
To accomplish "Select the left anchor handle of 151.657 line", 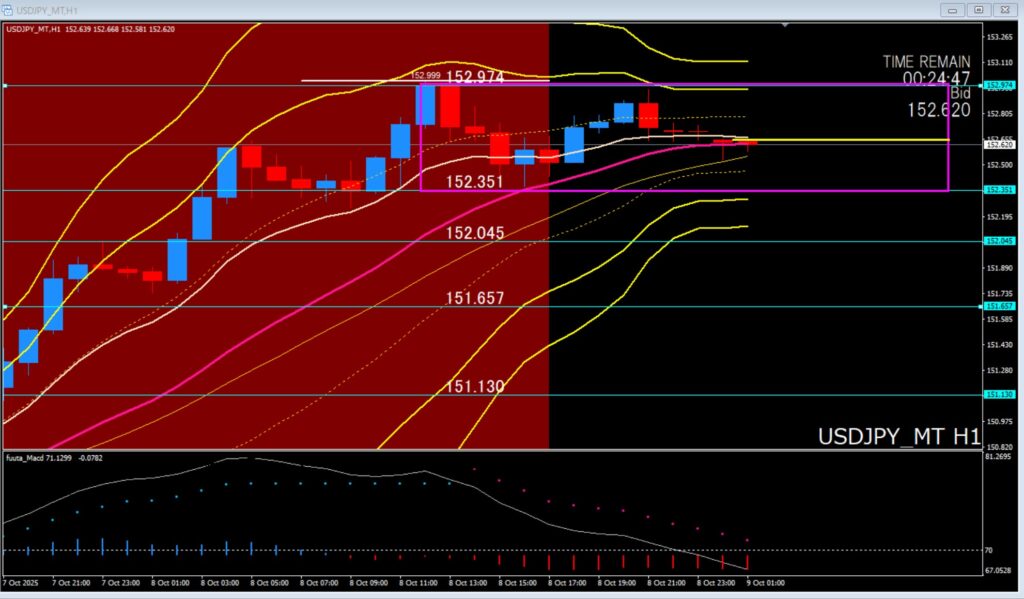I will point(5,306).
